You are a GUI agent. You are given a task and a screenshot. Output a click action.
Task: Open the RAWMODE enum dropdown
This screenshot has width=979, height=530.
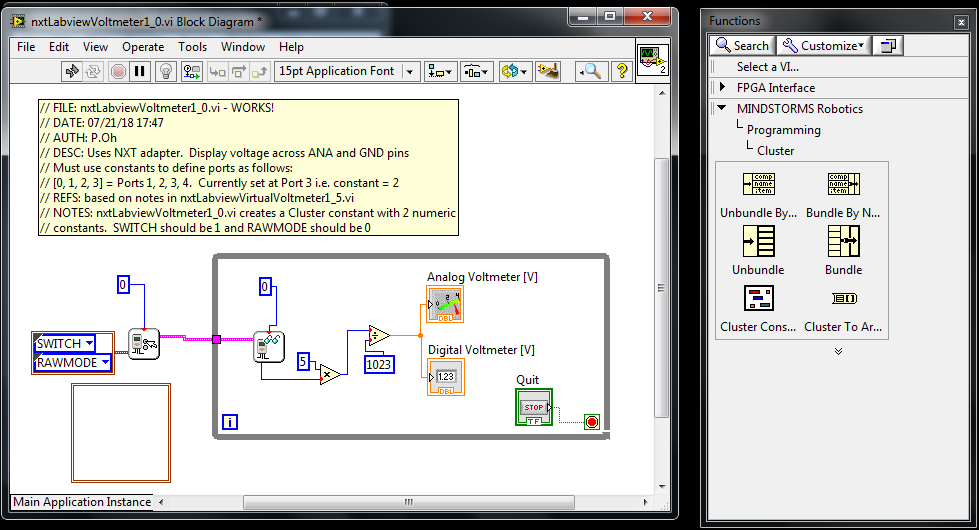coord(105,362)
